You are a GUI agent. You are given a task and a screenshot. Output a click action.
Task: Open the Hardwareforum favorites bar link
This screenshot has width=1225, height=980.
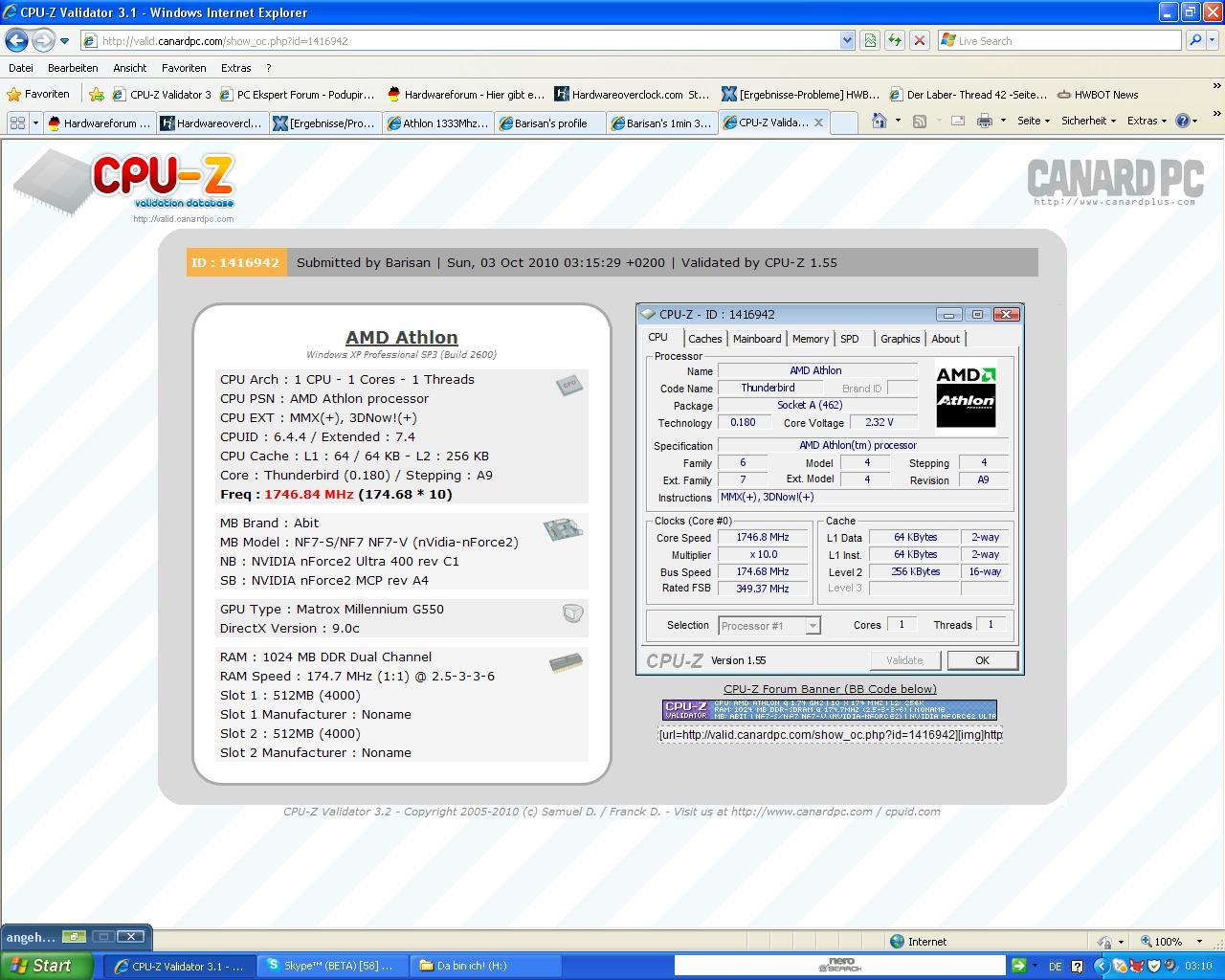(465, 94)
